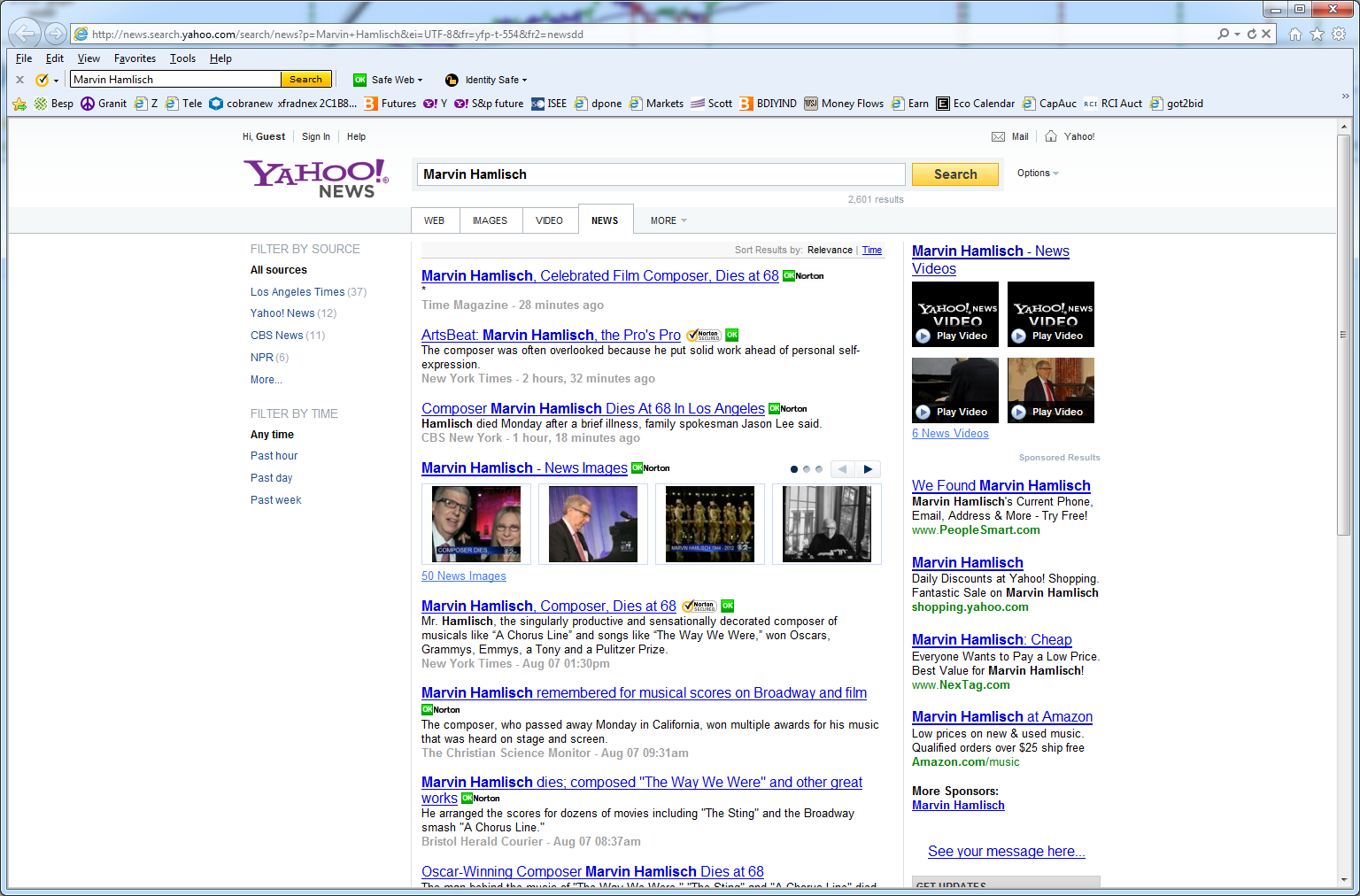
Task: Expand More... under Filter by Source
Action: [x=267, y=380]
